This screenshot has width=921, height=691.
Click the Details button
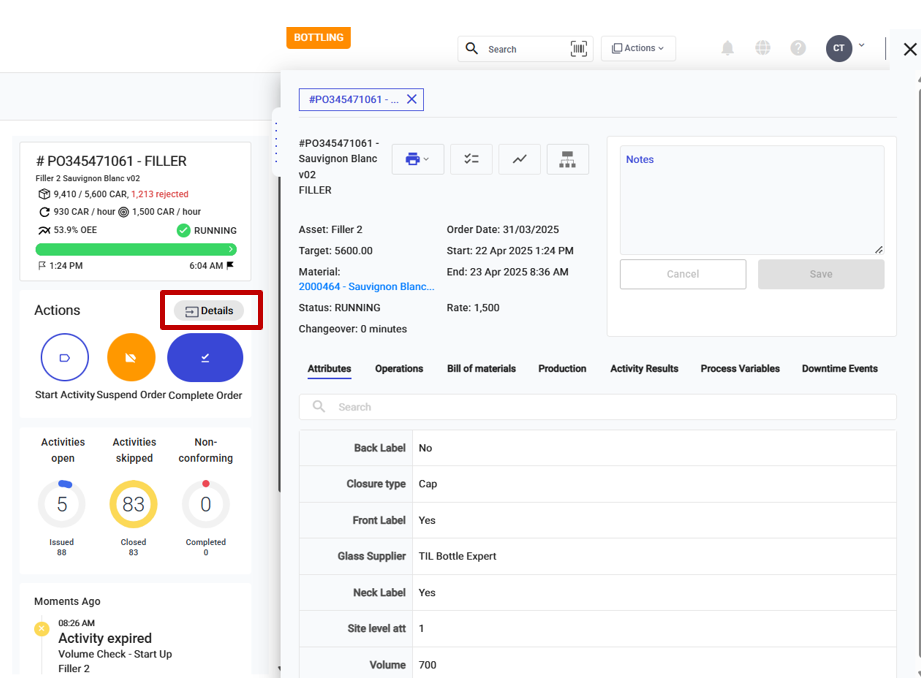point(209,311)
